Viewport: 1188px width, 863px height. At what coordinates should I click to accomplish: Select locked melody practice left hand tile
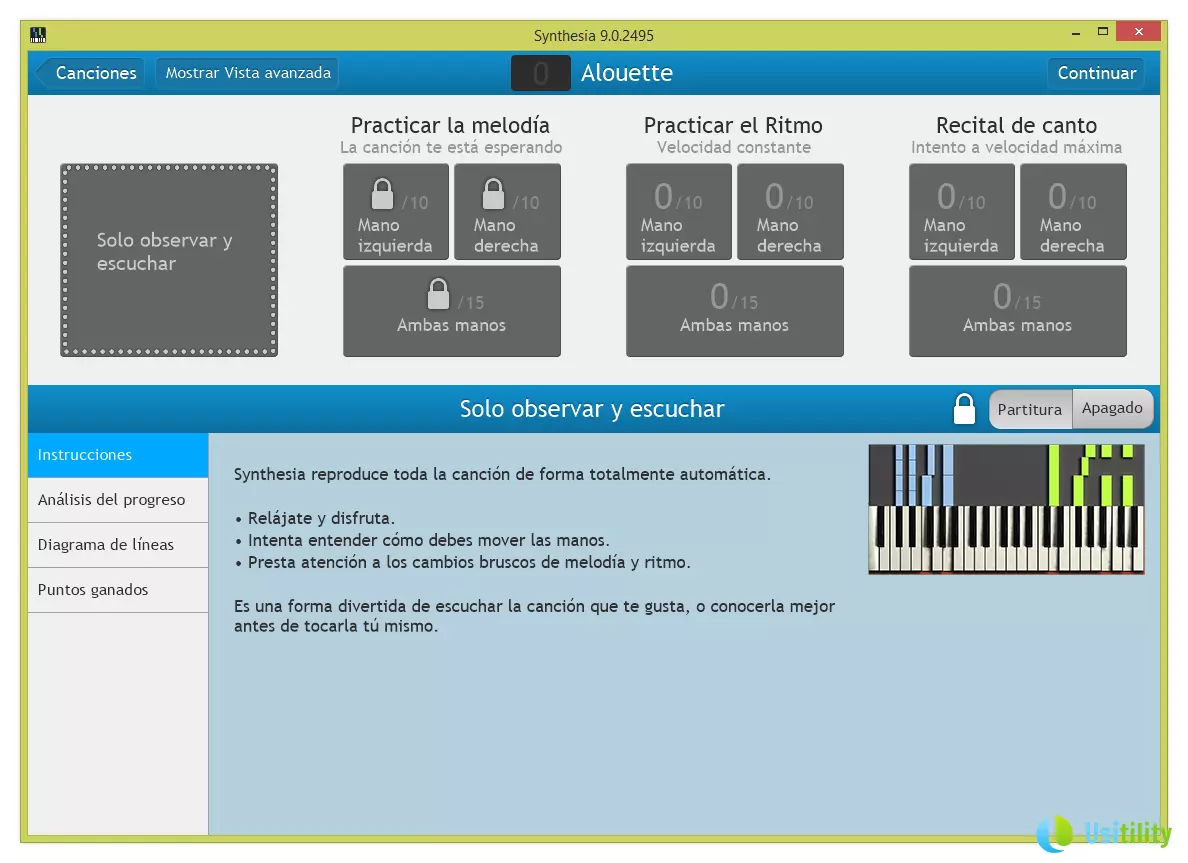pyautogui.click(x=395, y=212)
